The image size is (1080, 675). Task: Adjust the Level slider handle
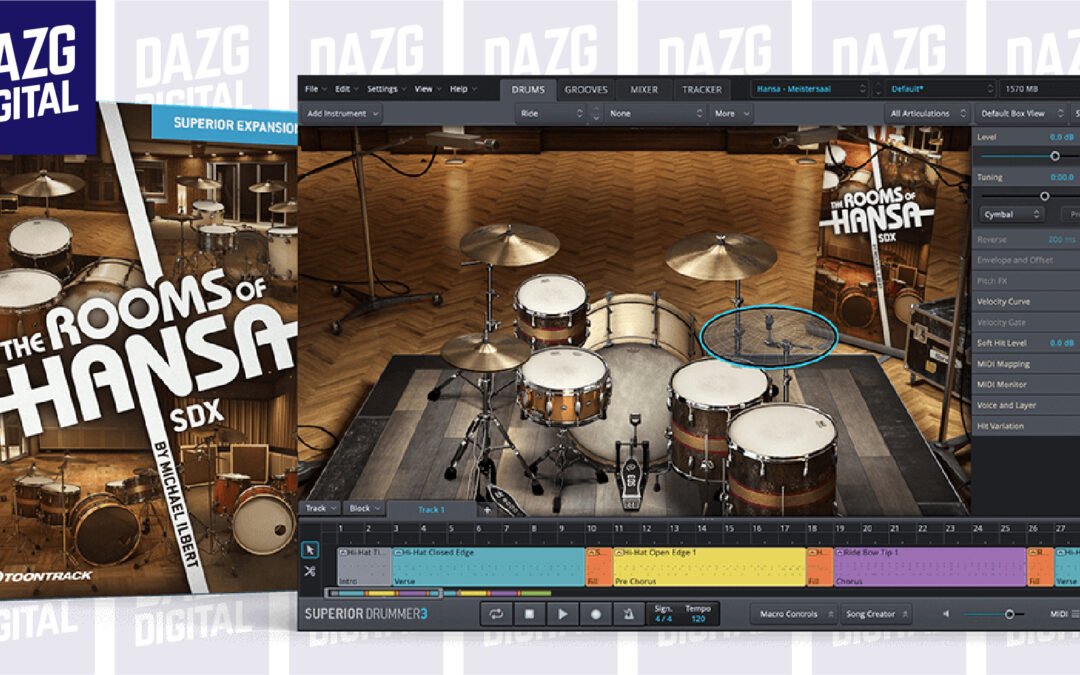[1055, 156]
